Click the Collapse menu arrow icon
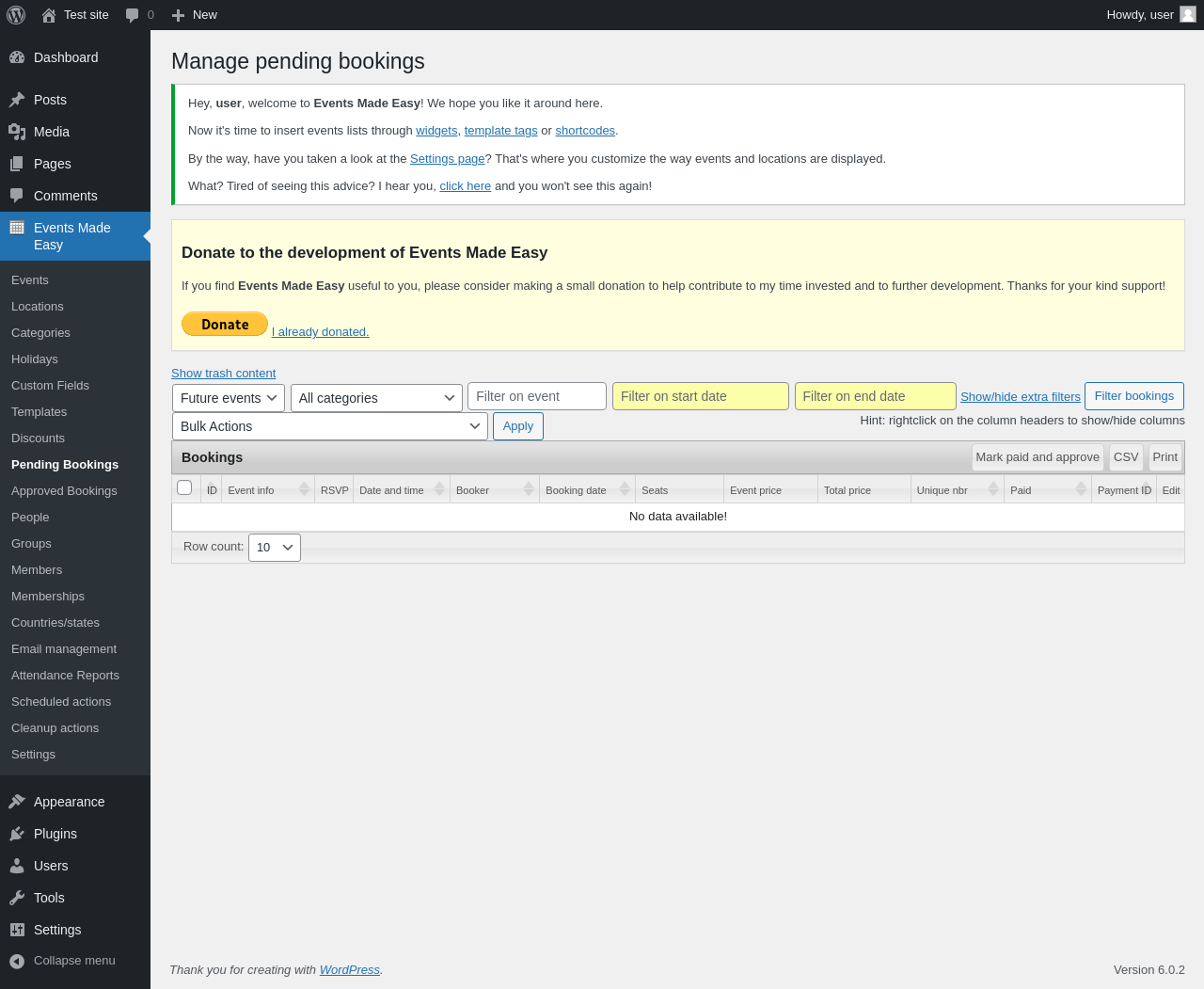Screen dimensions: 1204x989 (17, 961)
